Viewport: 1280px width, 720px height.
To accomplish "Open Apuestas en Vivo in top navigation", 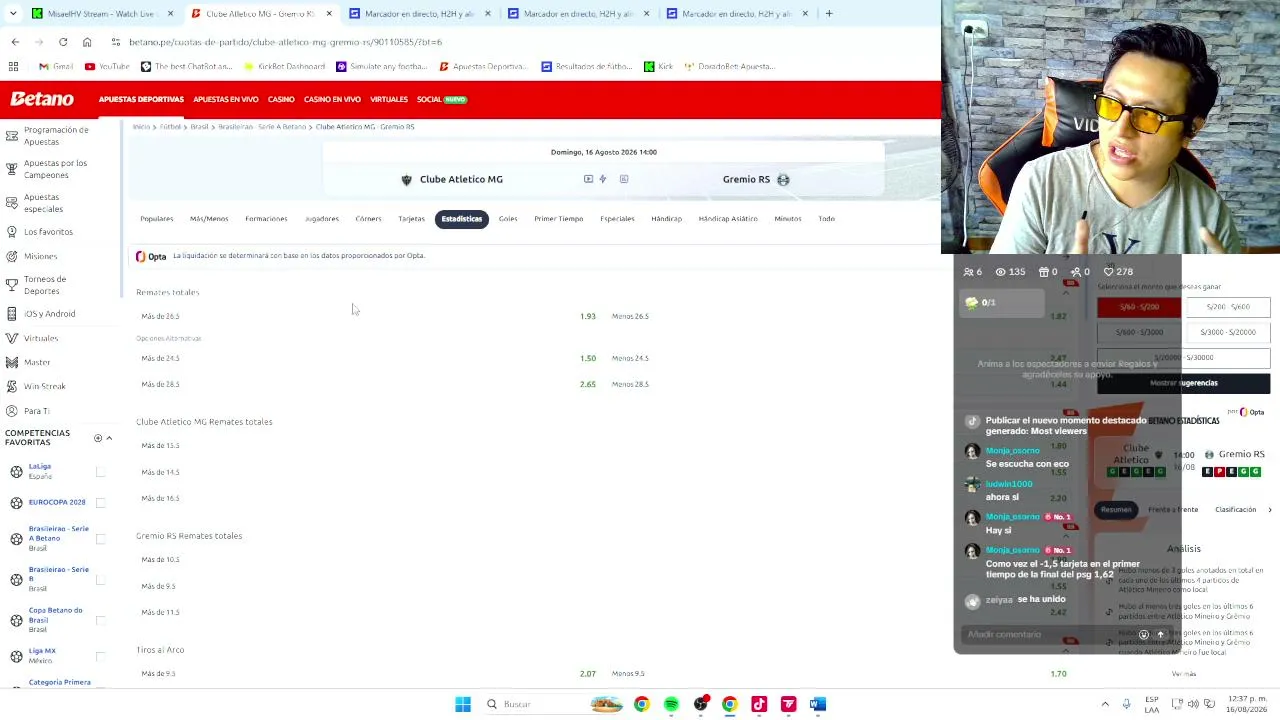I will [x=226, y=100].
